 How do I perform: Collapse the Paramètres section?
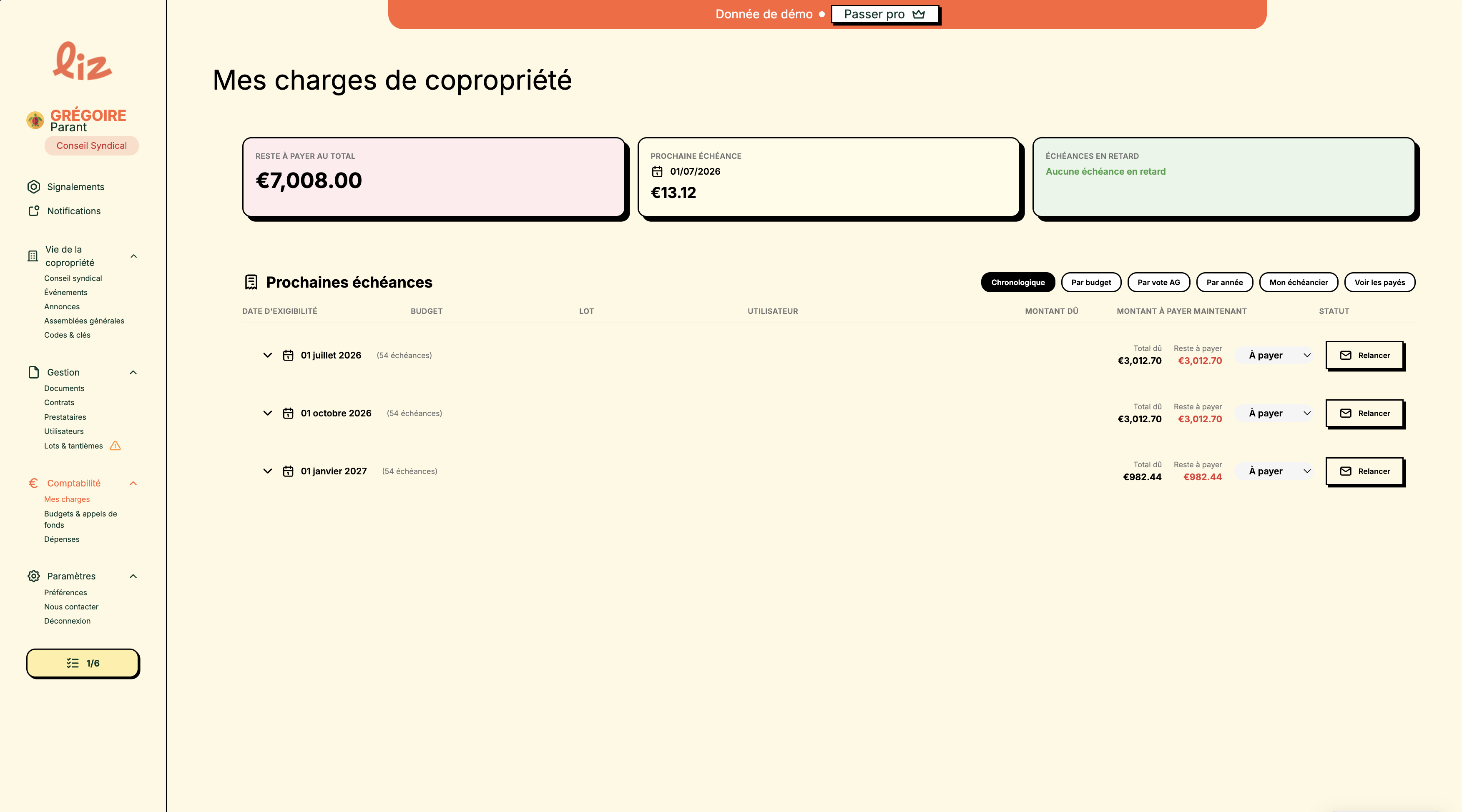tap(133, 576)
